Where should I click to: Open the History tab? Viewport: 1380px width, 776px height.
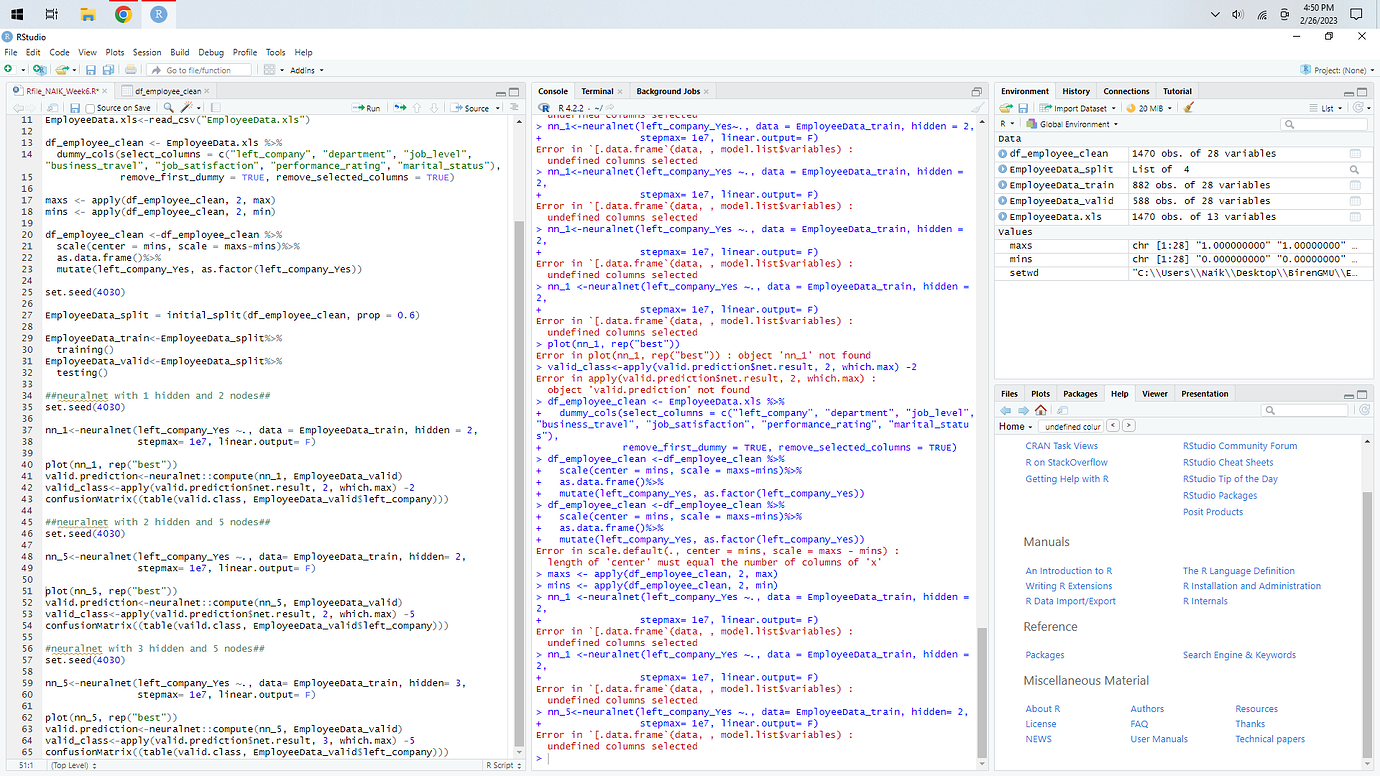[1077, 90]
